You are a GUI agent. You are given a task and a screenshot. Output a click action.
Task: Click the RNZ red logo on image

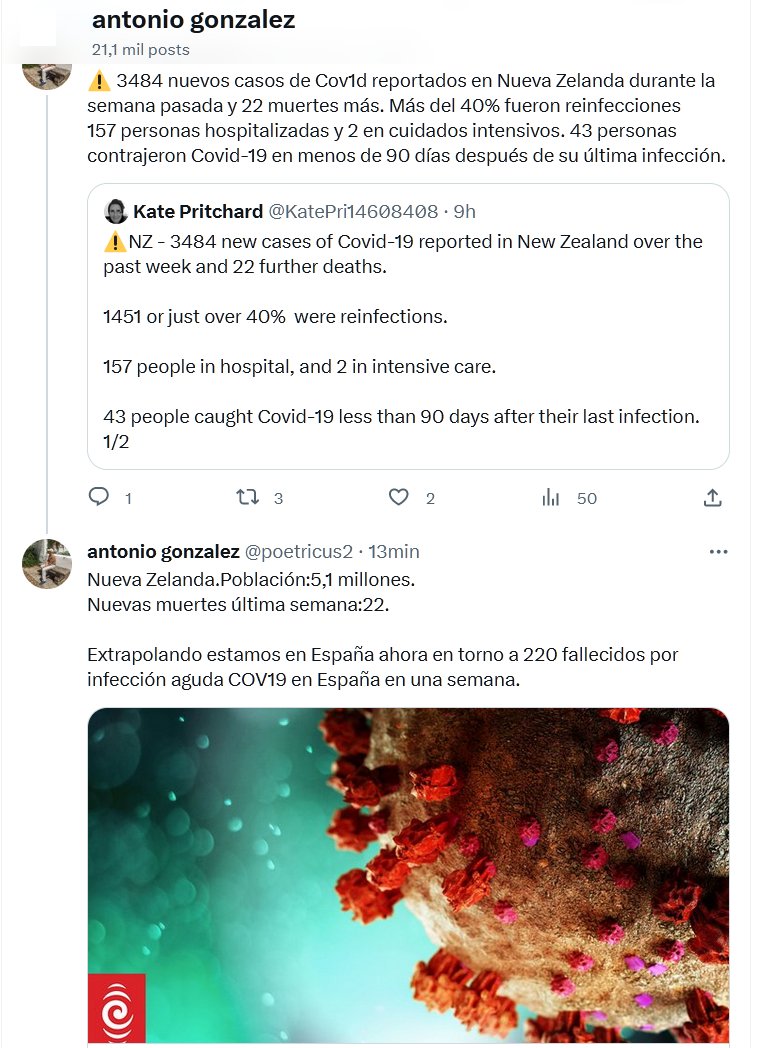(116, 1008)
